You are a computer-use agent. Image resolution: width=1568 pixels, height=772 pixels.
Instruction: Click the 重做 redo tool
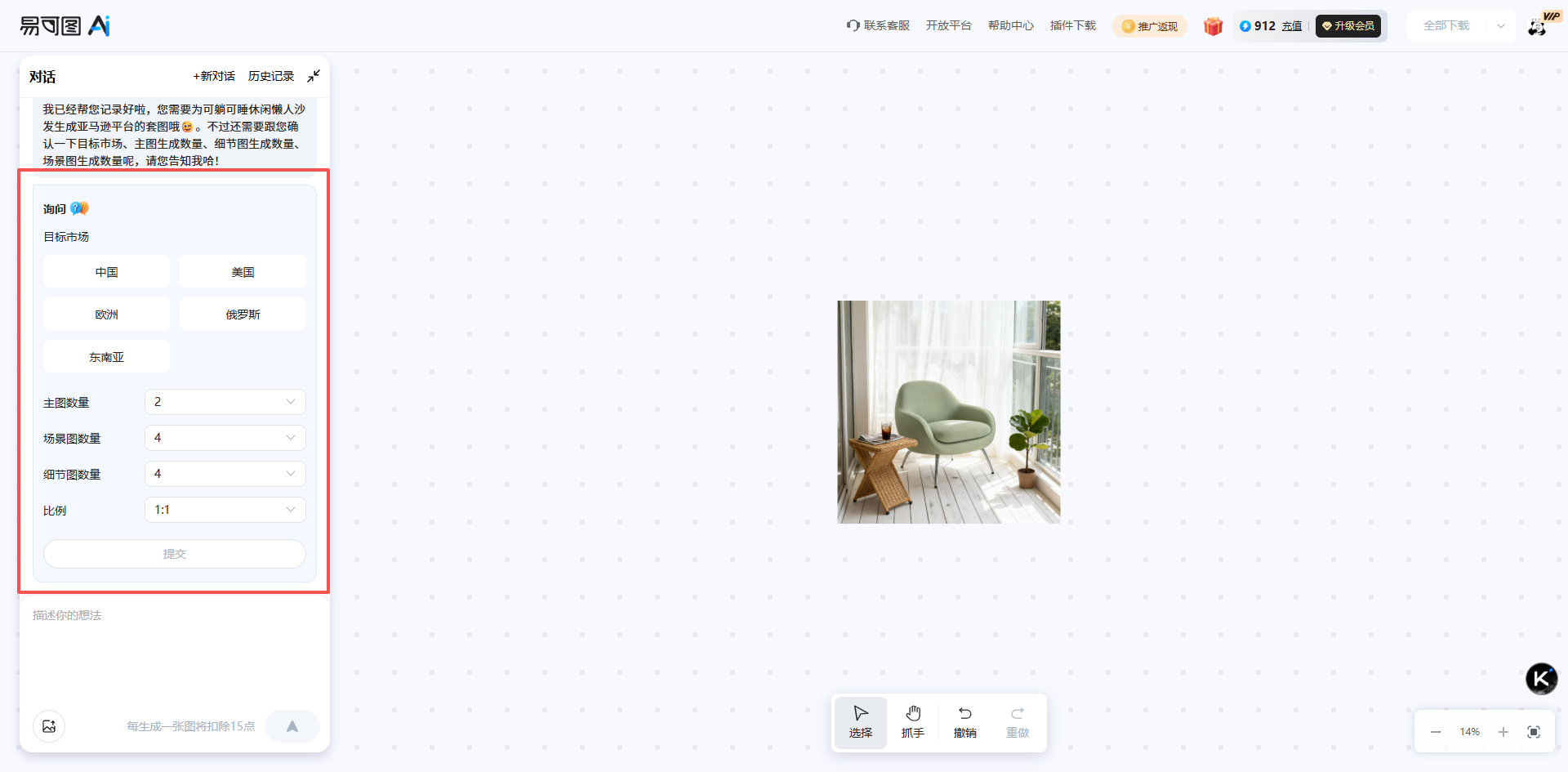click(1018, 722)
